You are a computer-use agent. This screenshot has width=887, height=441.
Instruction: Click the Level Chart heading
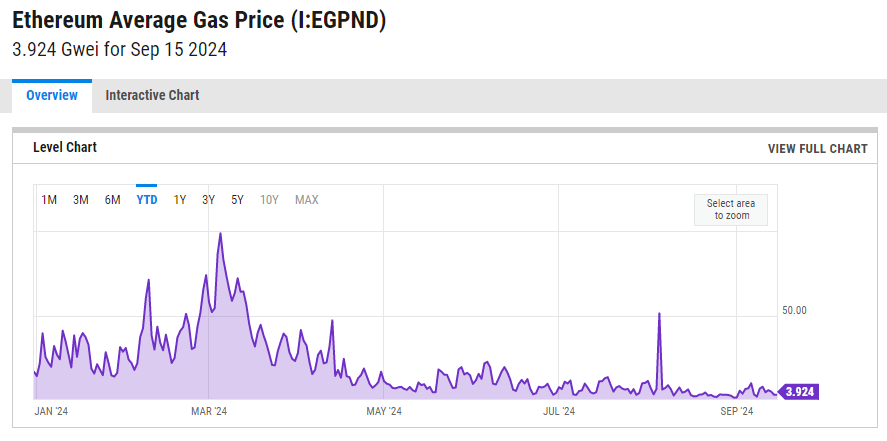(65, 148)
